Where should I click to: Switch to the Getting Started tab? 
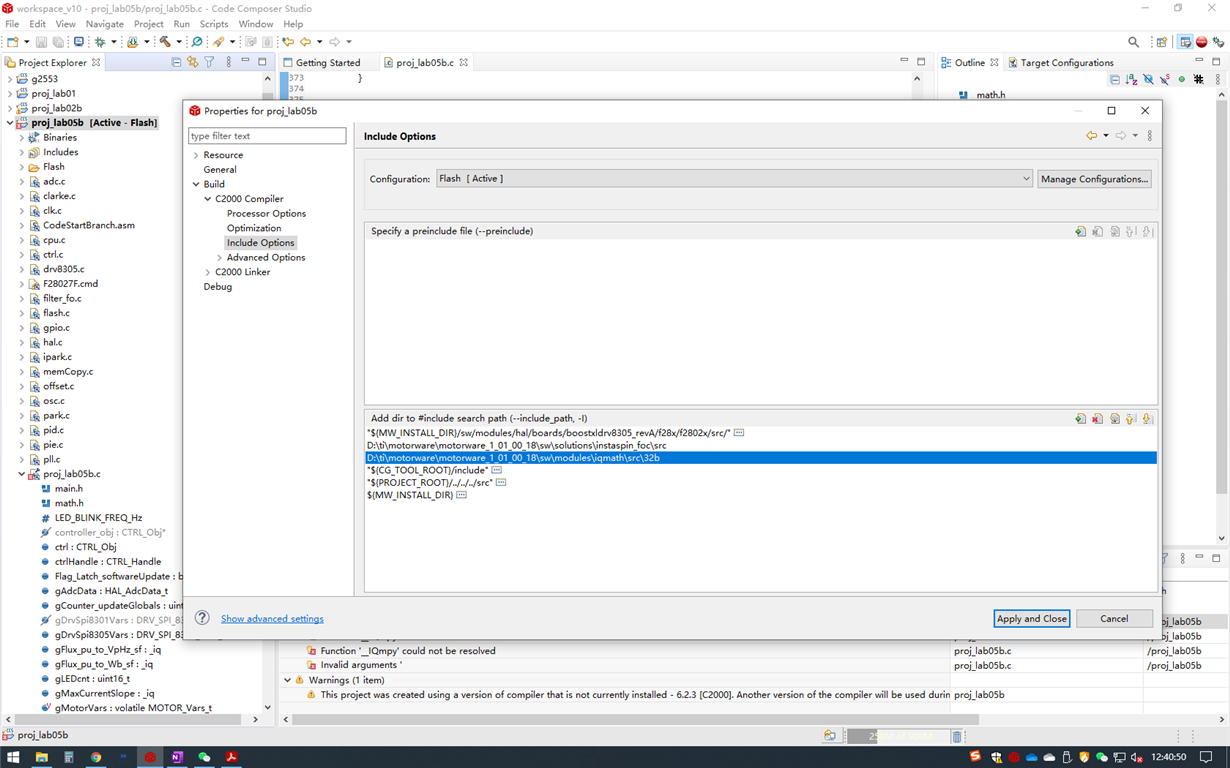coord(327,62)
